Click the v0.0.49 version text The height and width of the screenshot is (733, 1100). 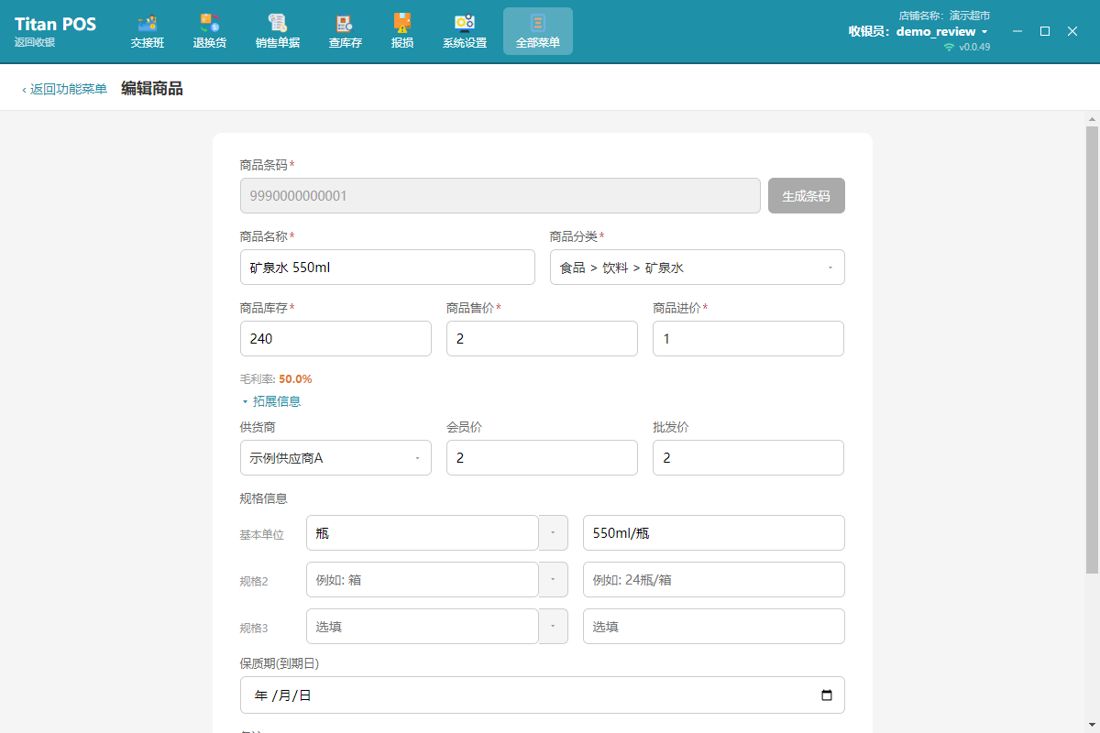(974, 47)
